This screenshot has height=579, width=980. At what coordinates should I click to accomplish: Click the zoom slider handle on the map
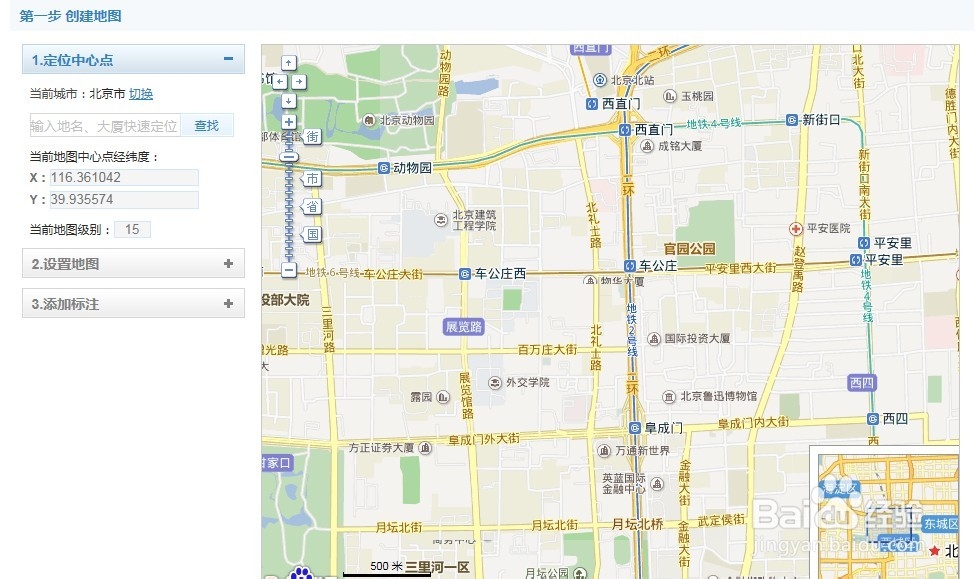(x=289, y=156)
